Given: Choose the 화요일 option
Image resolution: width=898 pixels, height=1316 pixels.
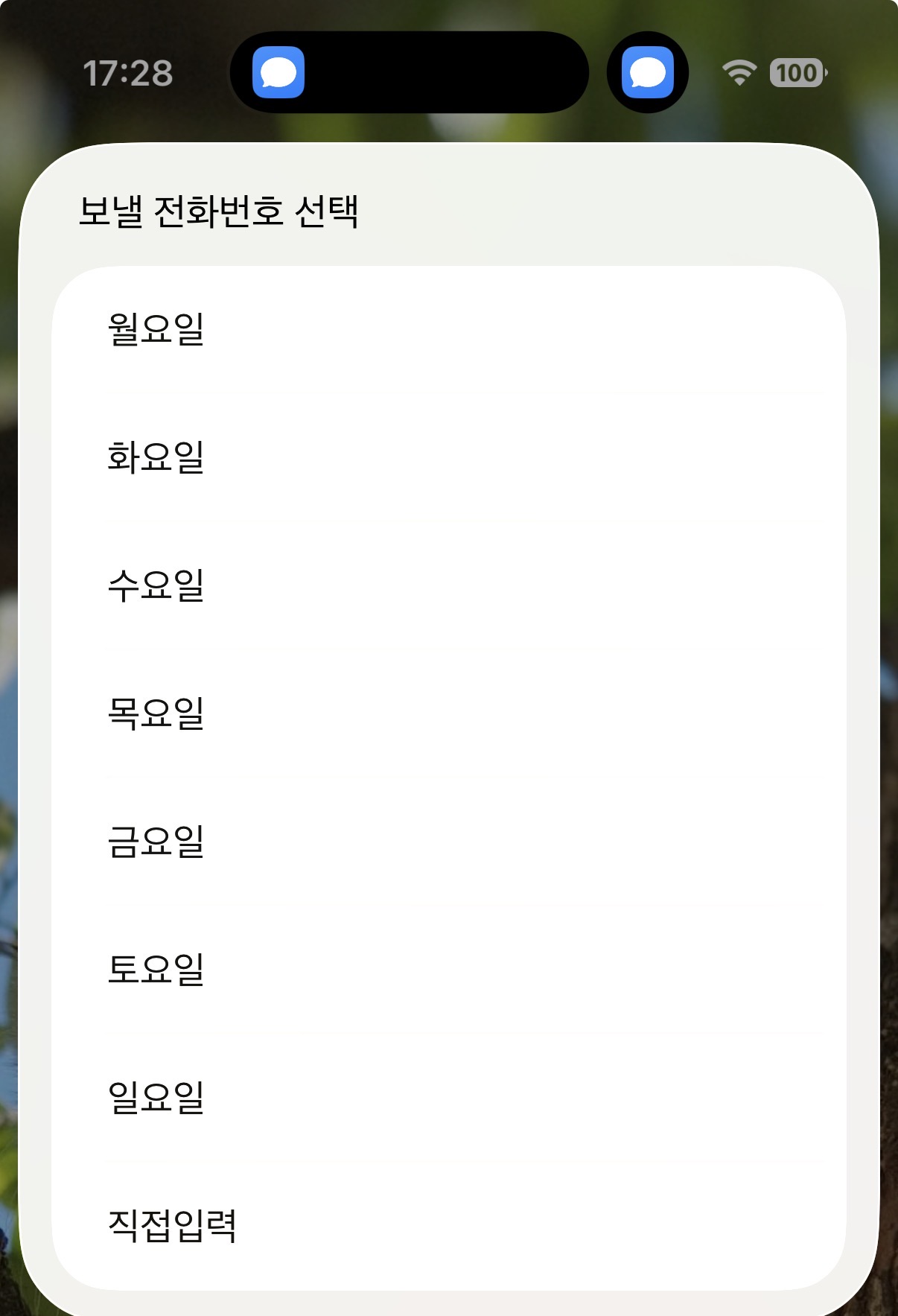Looking at the screenshot, I should [x=449, y=458].
